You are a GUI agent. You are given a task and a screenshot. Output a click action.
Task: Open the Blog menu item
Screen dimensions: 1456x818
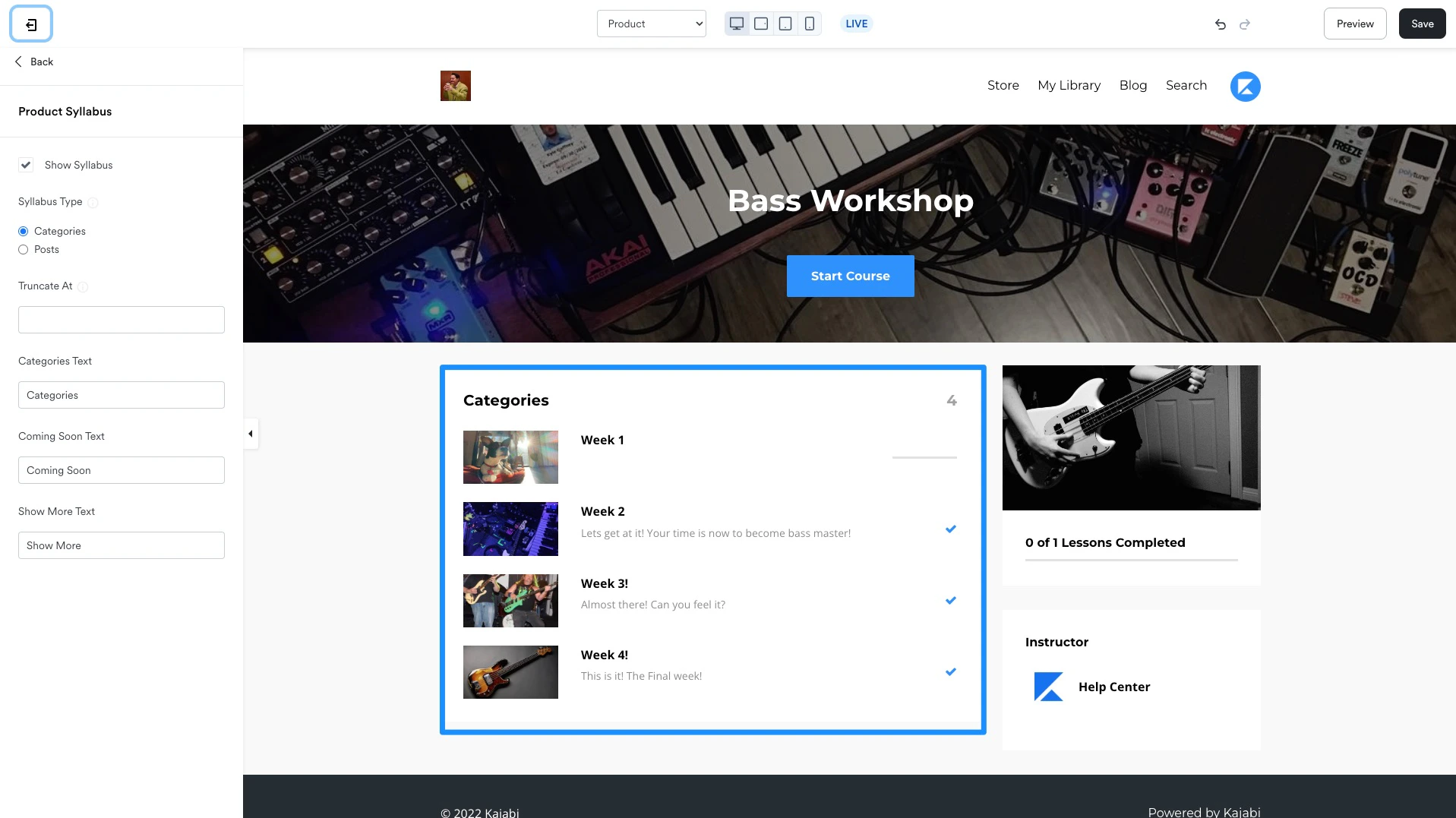pyautogui.click(x=1132, y=85)
